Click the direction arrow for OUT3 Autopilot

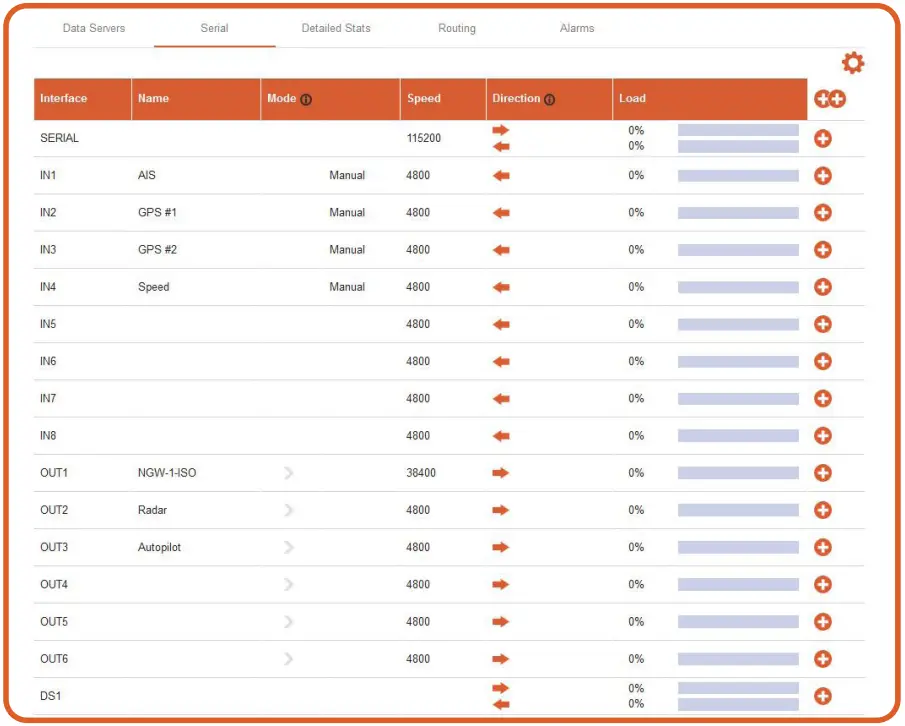click(501, 547)
